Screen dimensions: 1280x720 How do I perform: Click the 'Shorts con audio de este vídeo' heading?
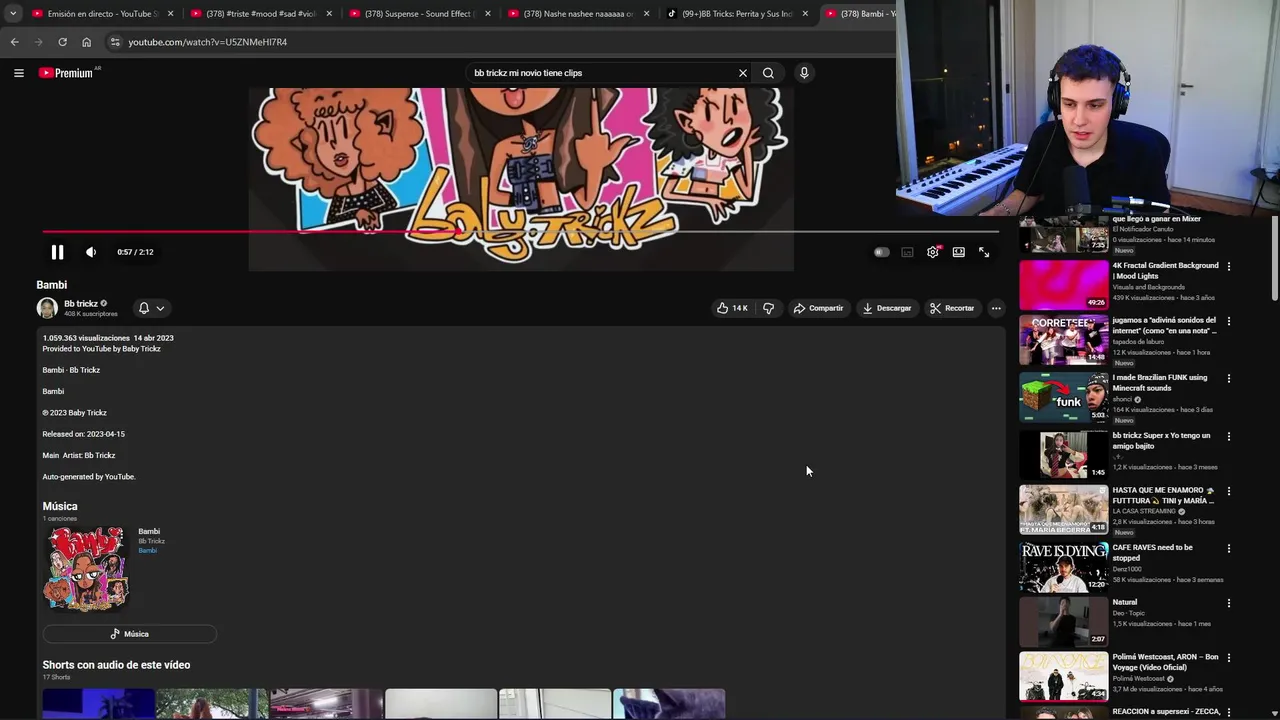click(x=116, y=665)
